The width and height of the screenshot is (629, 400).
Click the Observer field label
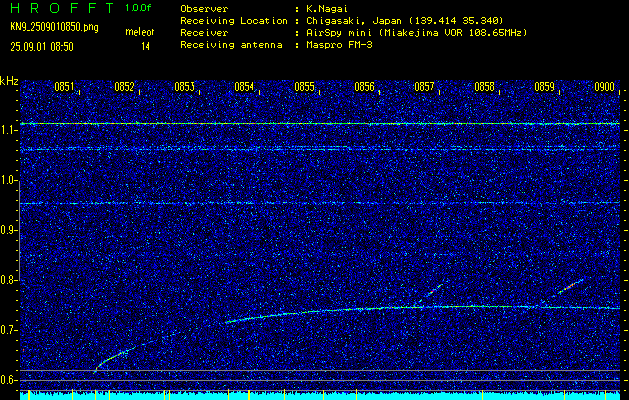click(204, 9)
